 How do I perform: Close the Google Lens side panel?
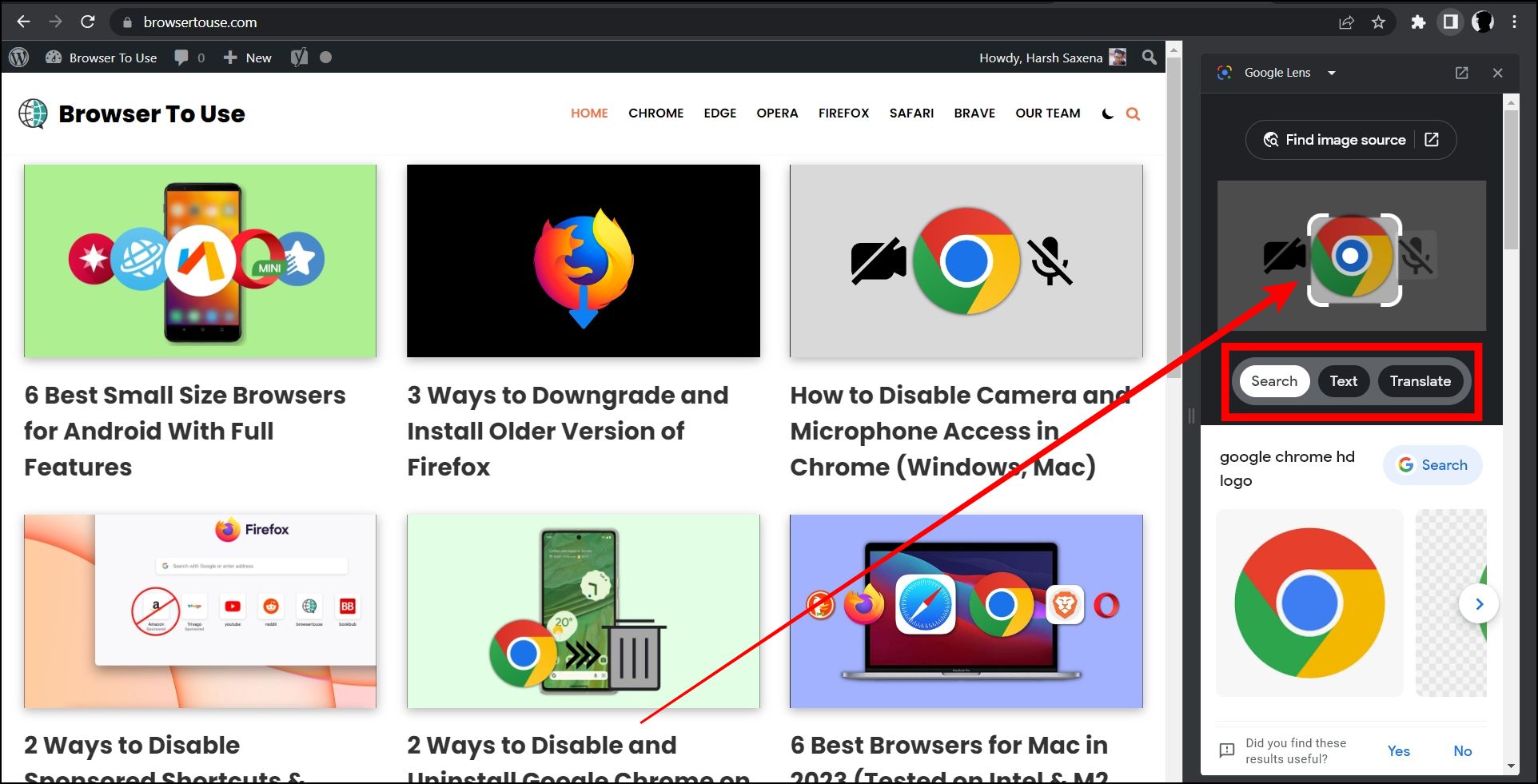(x=1497, y=73)
